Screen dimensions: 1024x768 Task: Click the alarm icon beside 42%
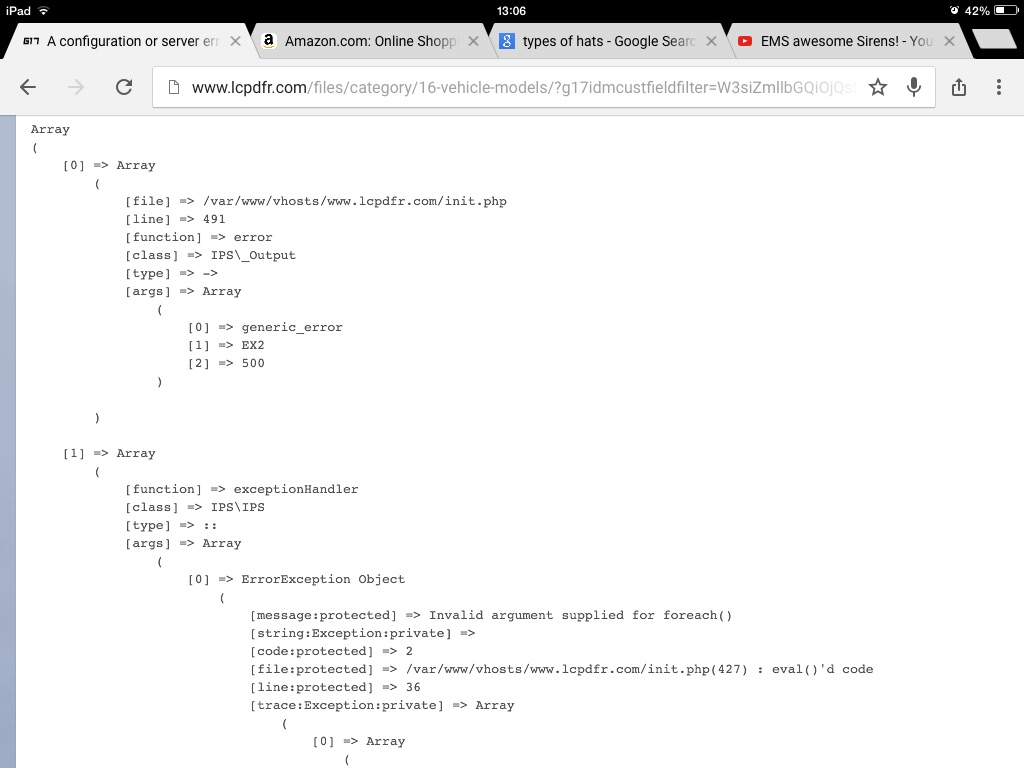tap(954, 10)
